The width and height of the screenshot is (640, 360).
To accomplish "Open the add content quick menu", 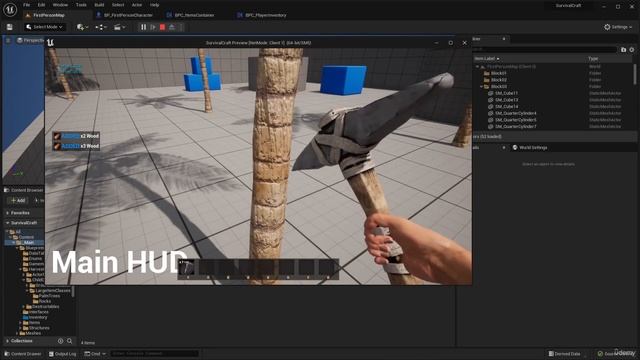I will [x=82, y=27].
